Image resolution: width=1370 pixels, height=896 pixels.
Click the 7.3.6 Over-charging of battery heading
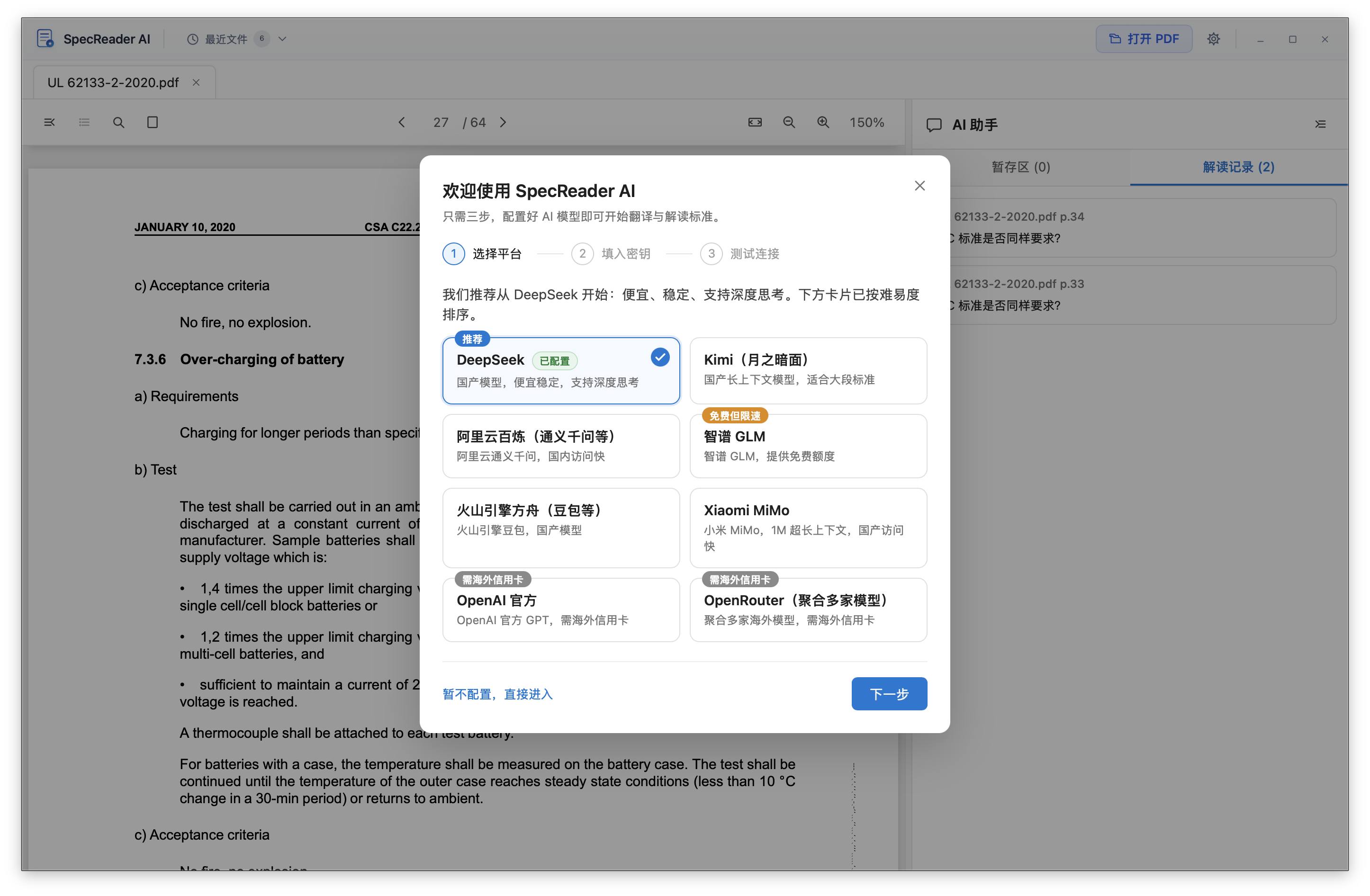239,359
